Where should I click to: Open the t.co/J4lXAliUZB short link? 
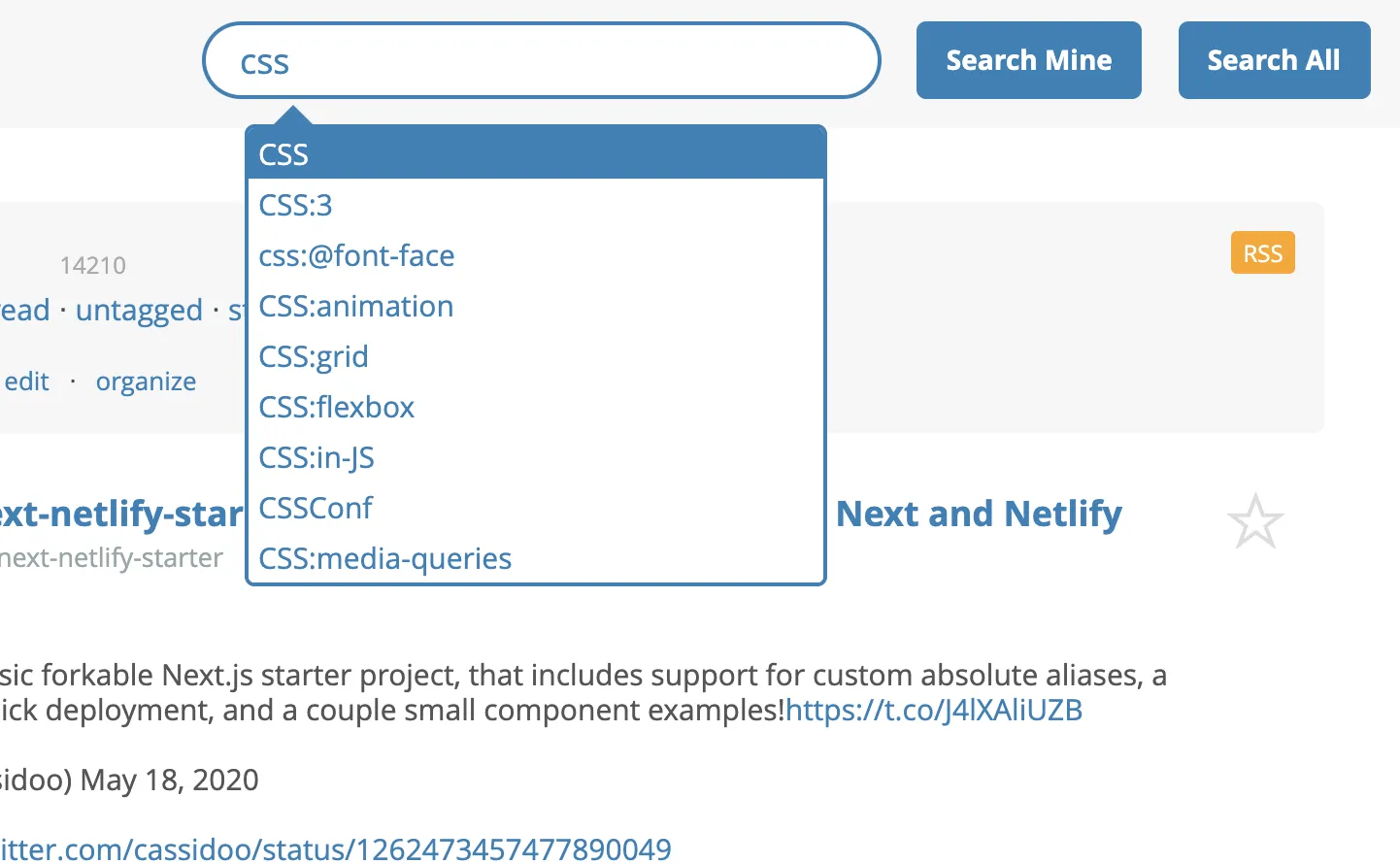pyautogui.click(x=933, y=710)
